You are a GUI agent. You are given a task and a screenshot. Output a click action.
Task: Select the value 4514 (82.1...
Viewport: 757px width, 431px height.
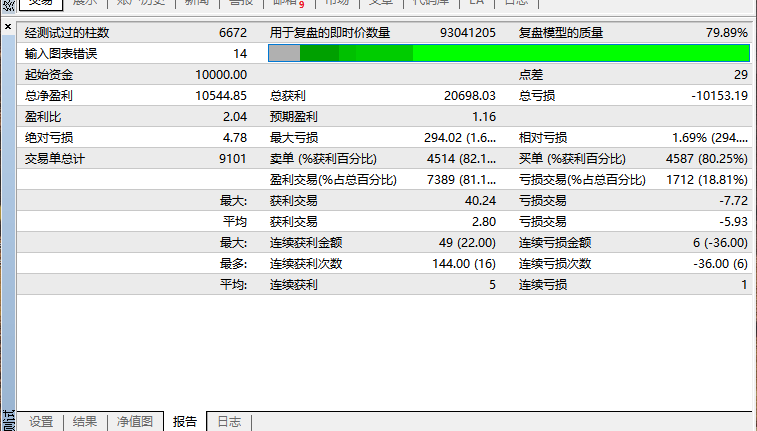pyautogui.click(x=462, y=159)
